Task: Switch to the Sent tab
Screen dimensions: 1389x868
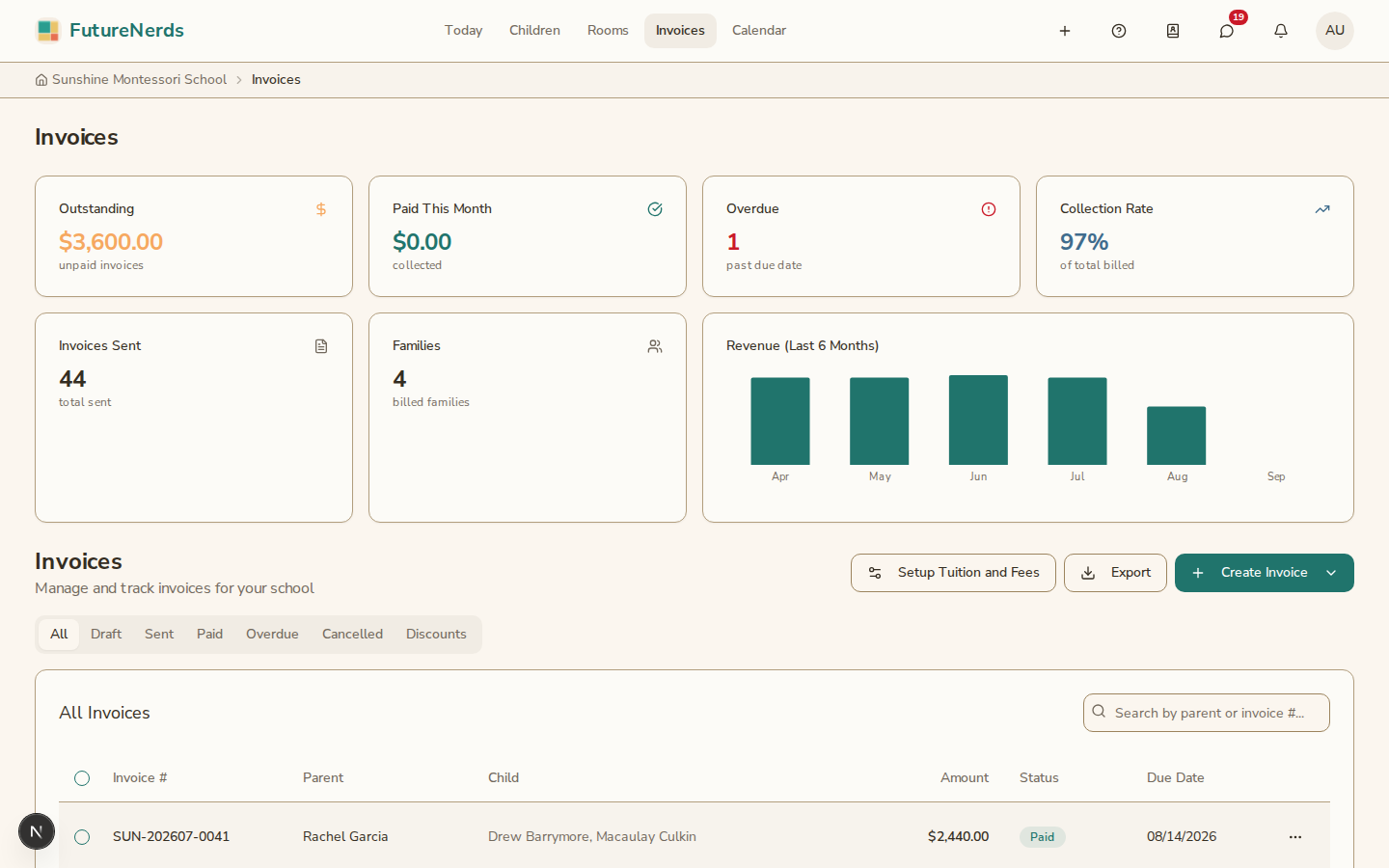Action: [159, 635]
